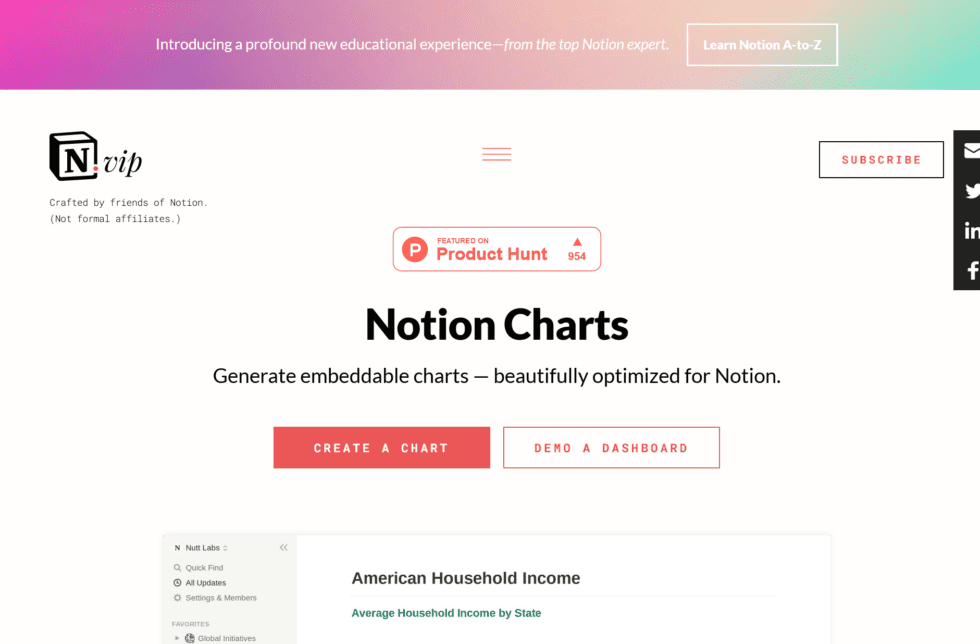
Task: Select the Average Household Income by State tab
Action: coord(446,612)
